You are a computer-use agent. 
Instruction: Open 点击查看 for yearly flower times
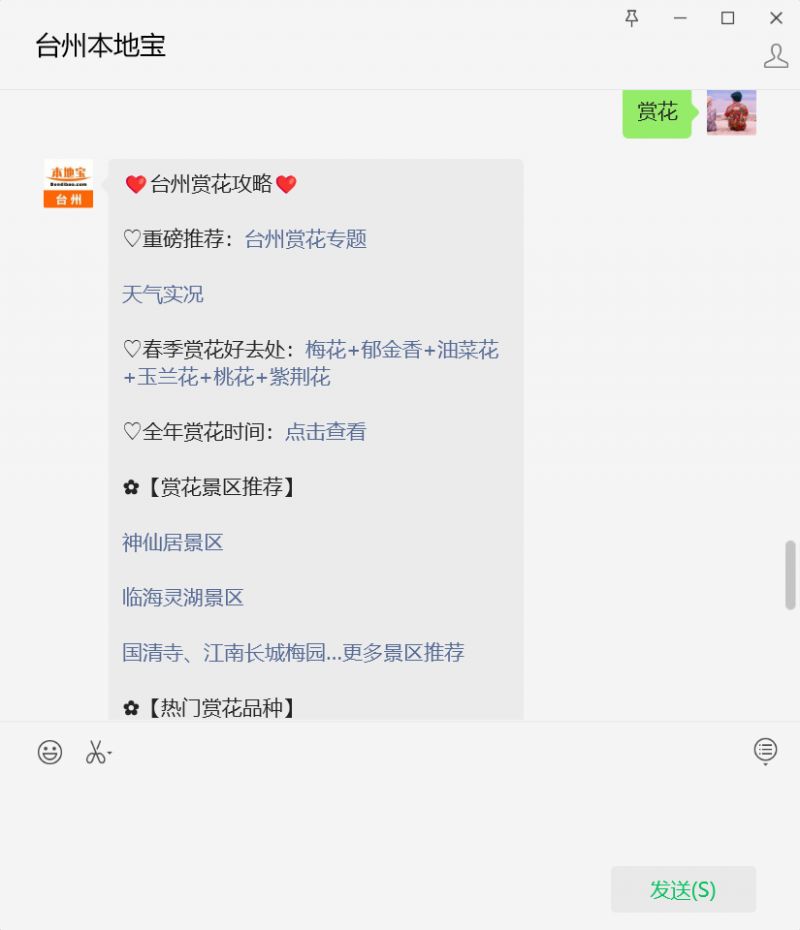[326, 432]
